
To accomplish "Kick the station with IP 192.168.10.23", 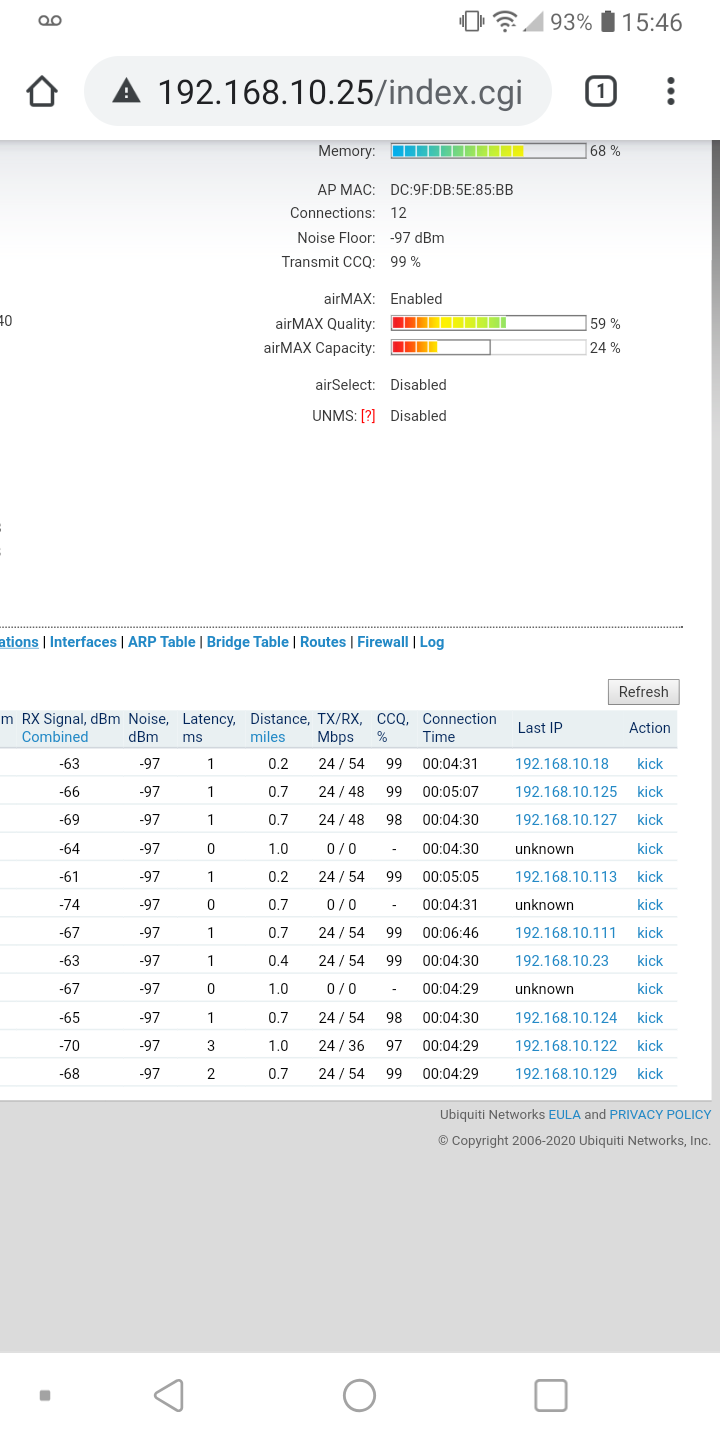I will point(650,961).
